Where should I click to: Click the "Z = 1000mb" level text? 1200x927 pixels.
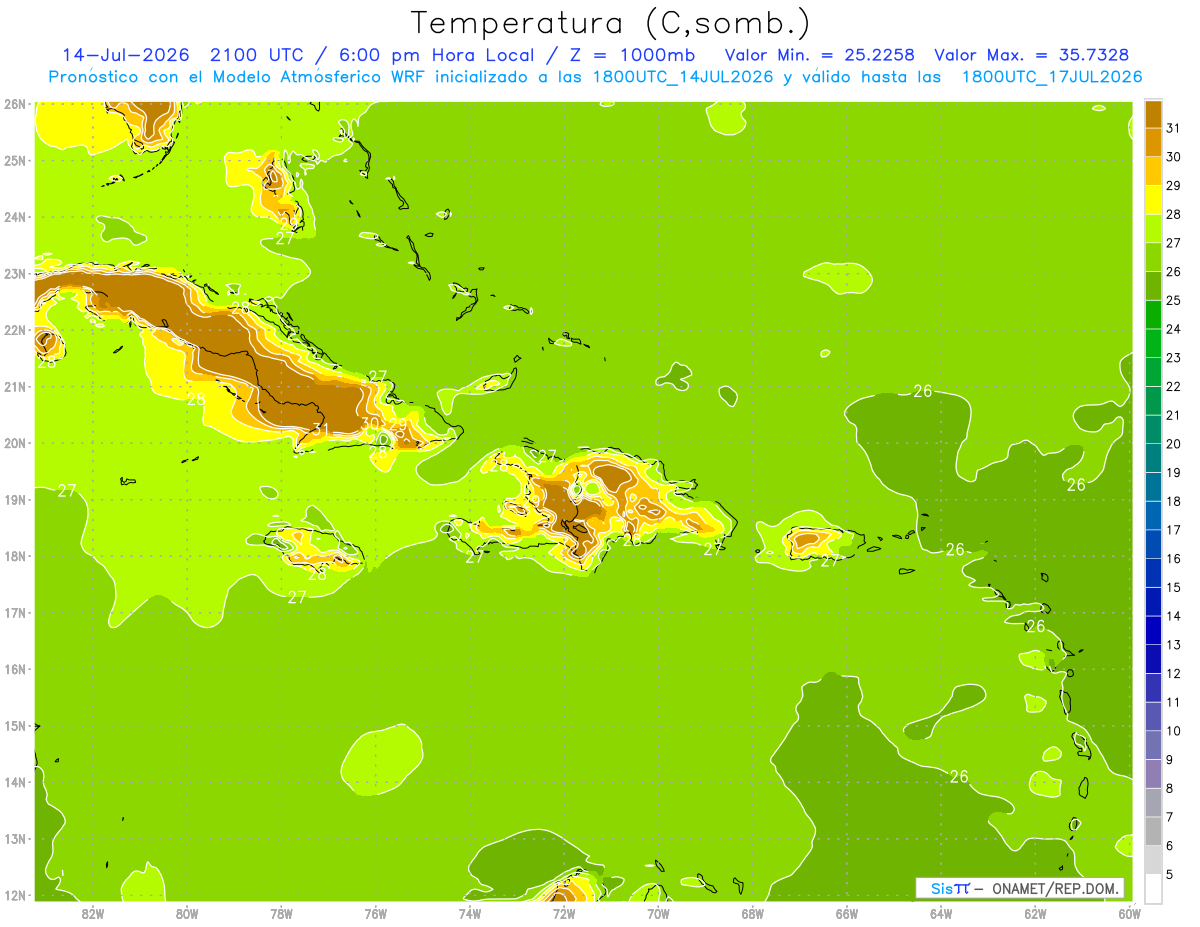coord(632,55)
